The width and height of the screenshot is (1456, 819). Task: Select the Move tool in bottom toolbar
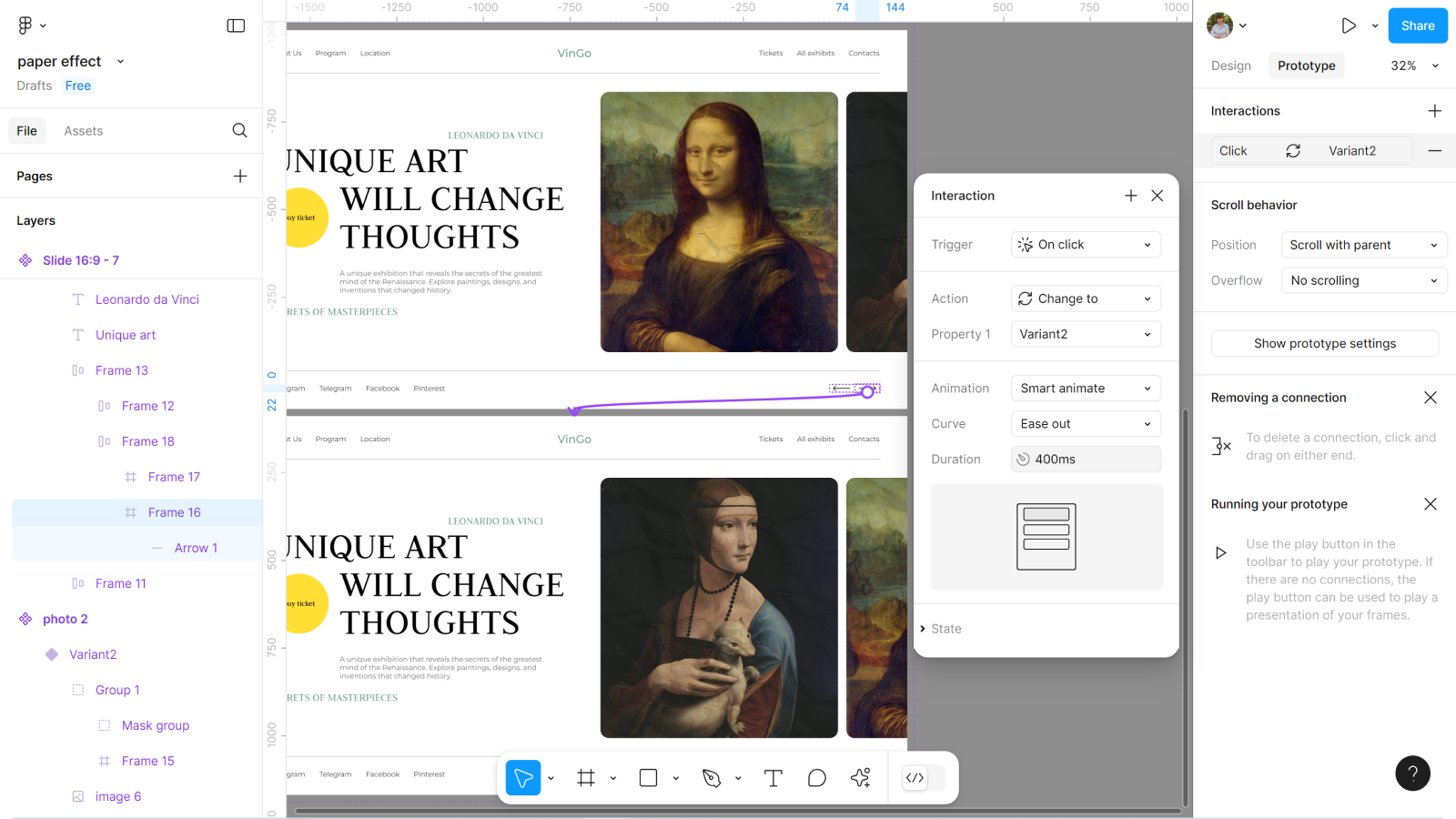coord(523,778)
